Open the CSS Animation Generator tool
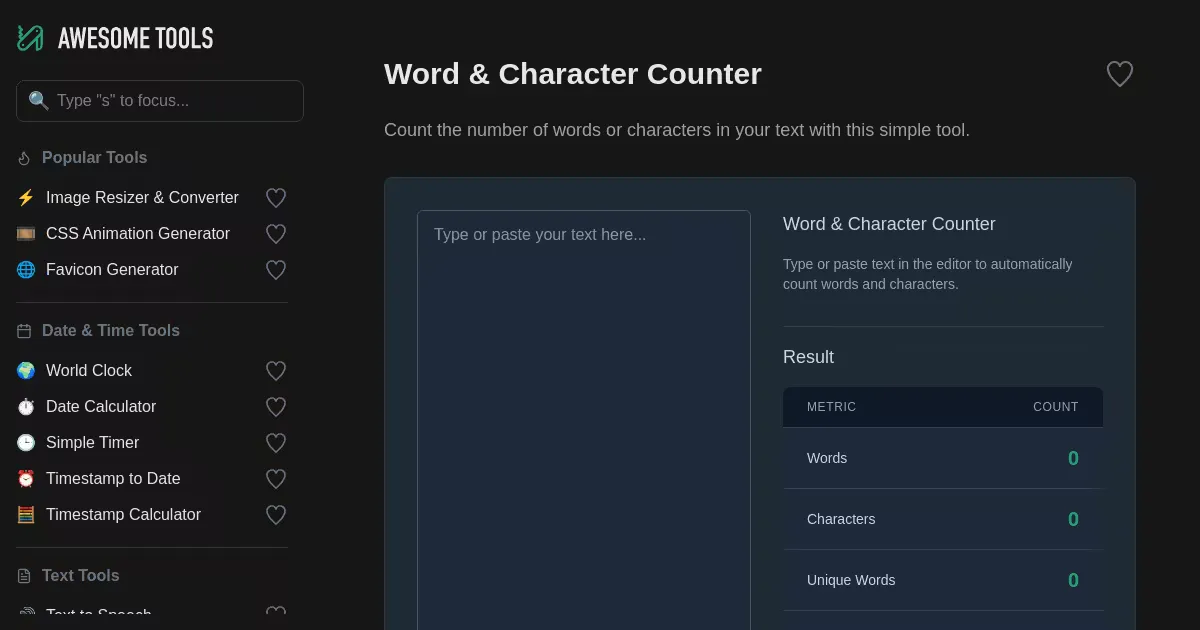Viewport: 1200px width, 630px height. (x=138, y=234)
